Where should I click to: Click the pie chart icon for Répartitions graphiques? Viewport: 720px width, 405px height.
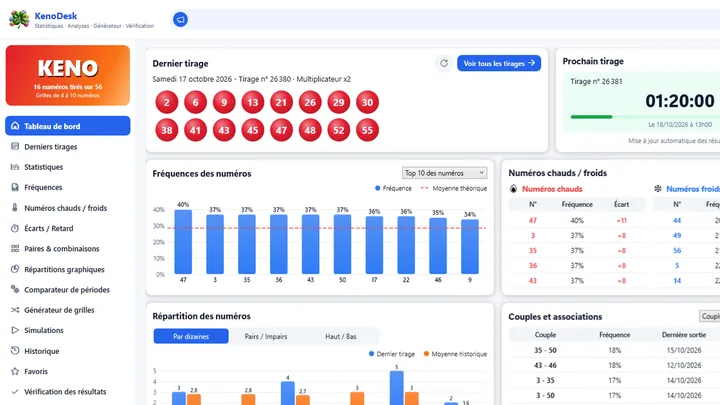pyautogui.click(x=15, y=269)
